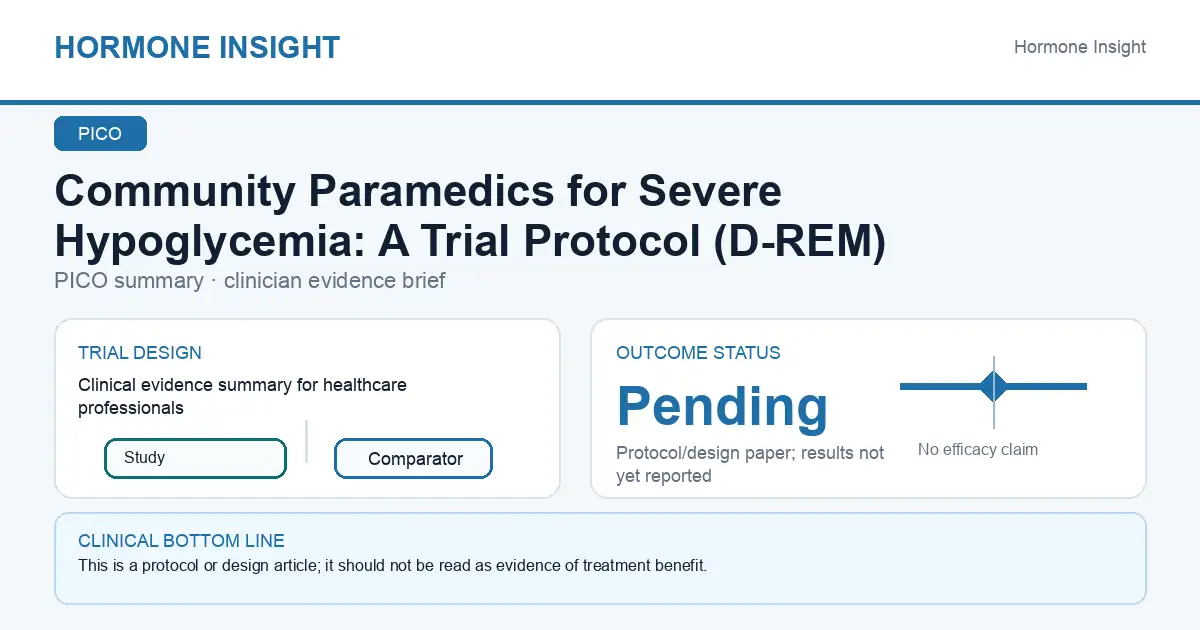Click the diamond marker on forest plot
1200x630 pixels.
[x=994, y=386]
